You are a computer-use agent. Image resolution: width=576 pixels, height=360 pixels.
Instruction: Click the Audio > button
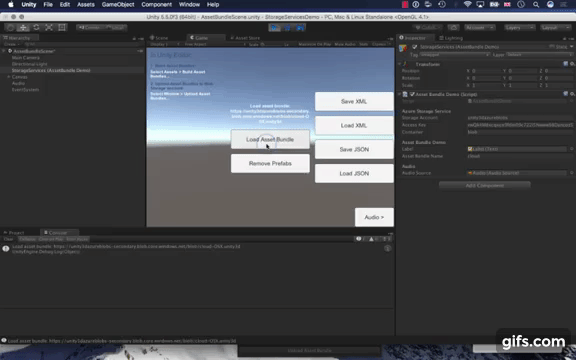point(374,217)
